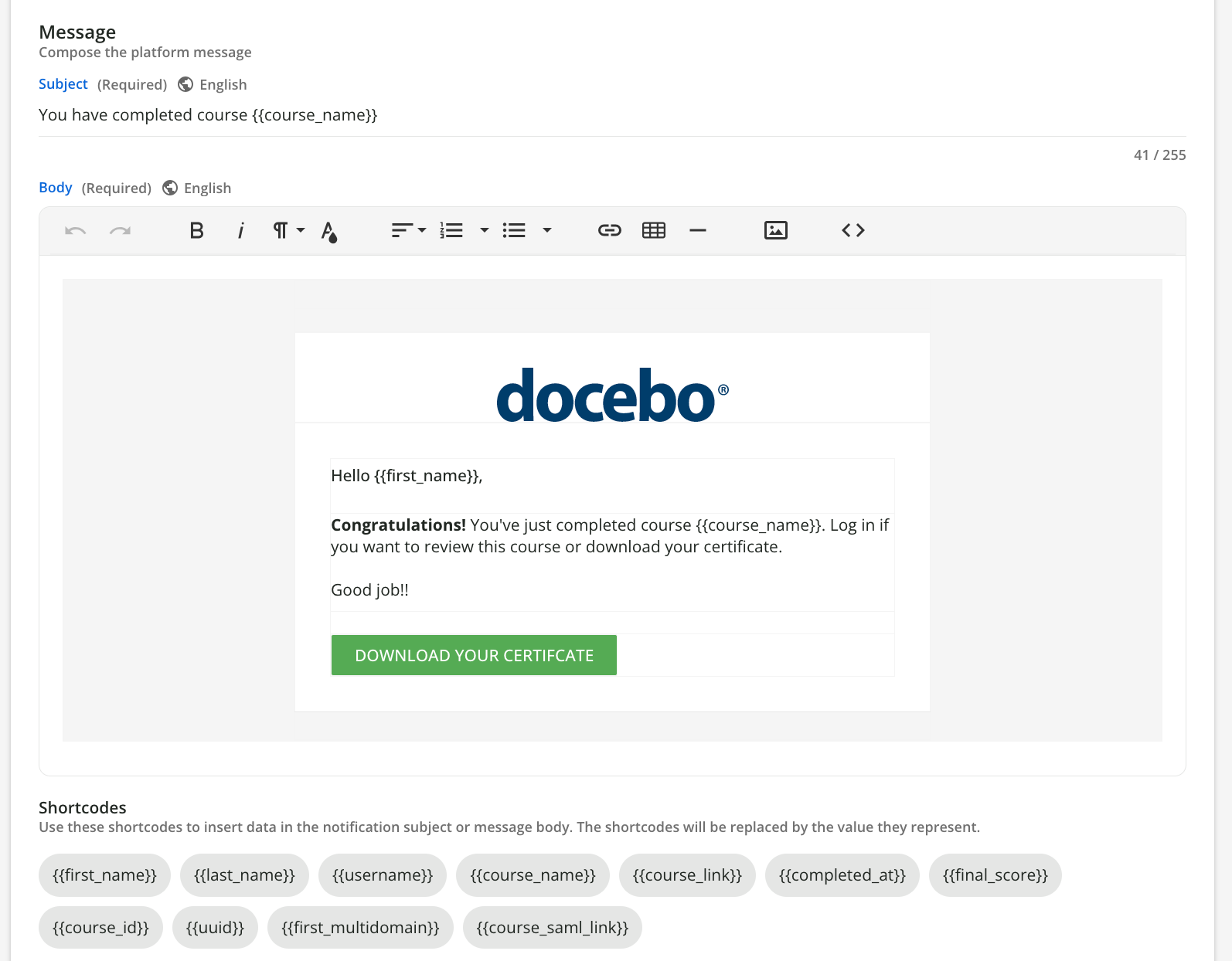Toggle italic formatting
This screenshot has height=961, width=1232.
coord(241,230)
